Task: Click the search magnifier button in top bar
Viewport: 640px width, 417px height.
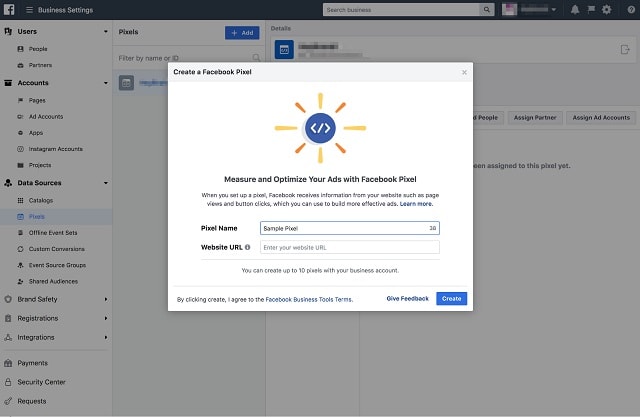Action: click(487, 10)
